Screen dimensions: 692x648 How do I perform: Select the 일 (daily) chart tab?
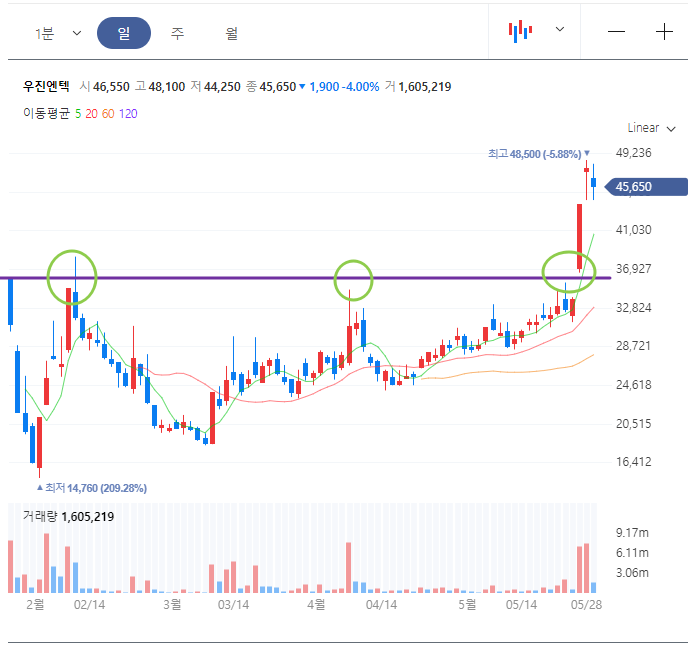click(124, 33)
